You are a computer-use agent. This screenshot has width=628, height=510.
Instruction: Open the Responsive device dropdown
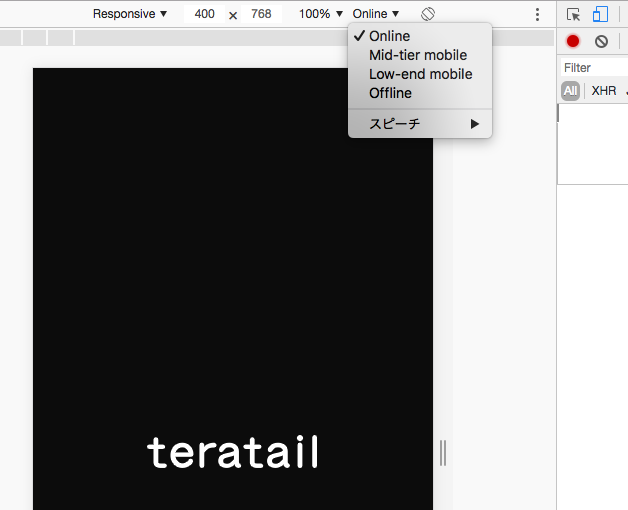click(130, 14)
